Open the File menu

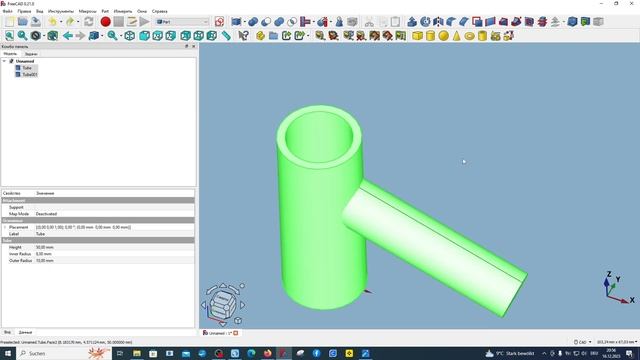[x=7, y=11]
